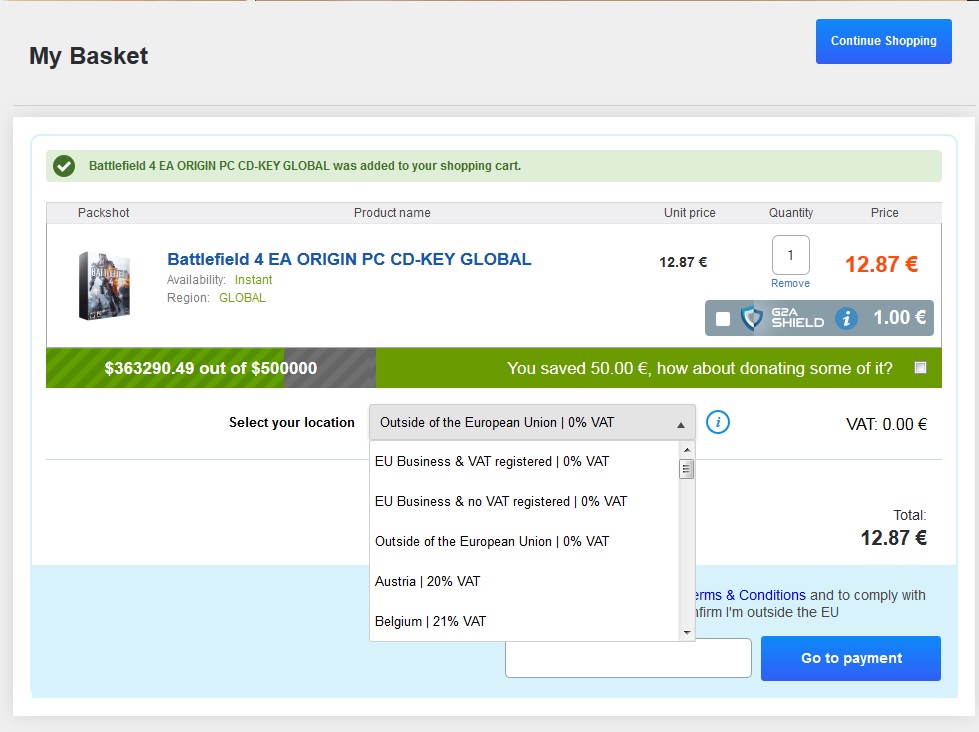This screenshot has height=732, width=979.
Task: Click Go to payment button
Action: click(x=851, y=658)
